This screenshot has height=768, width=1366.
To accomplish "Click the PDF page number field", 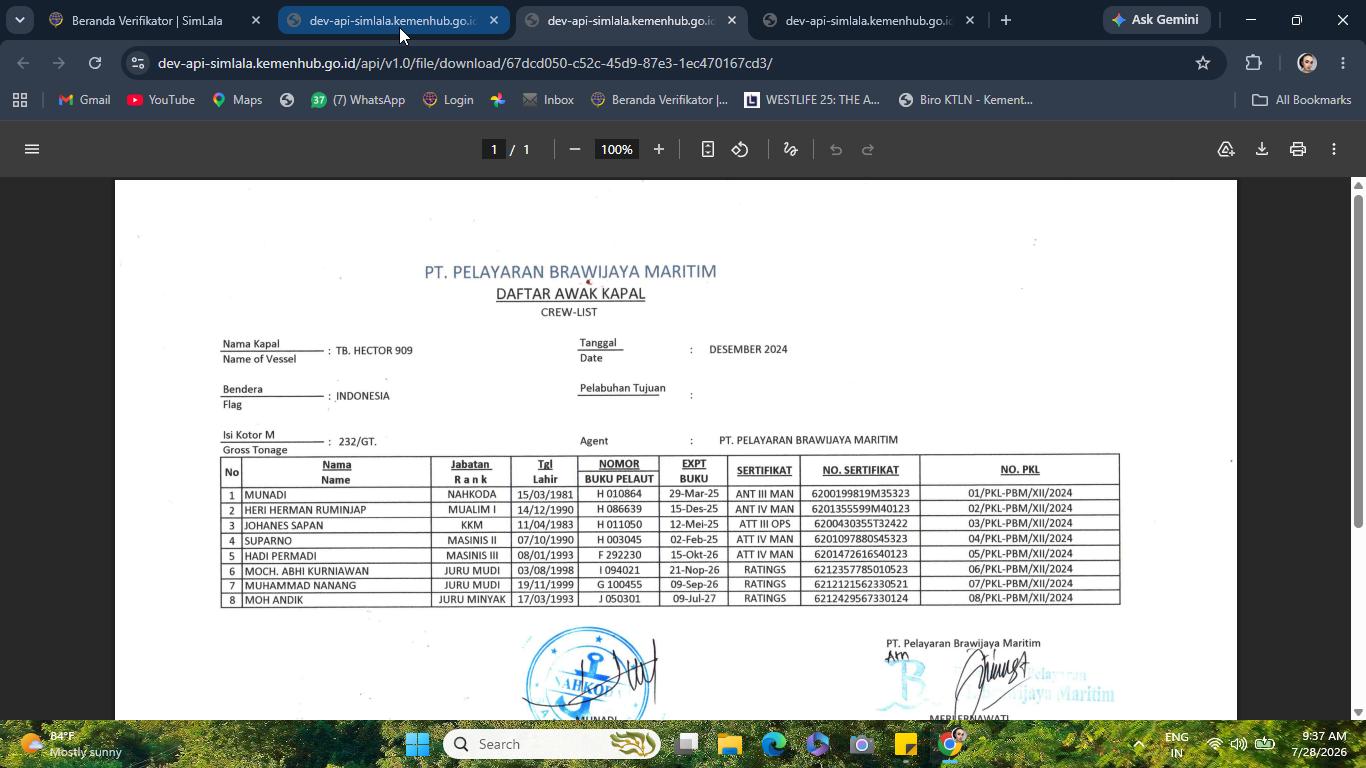I will pos(493,149).
